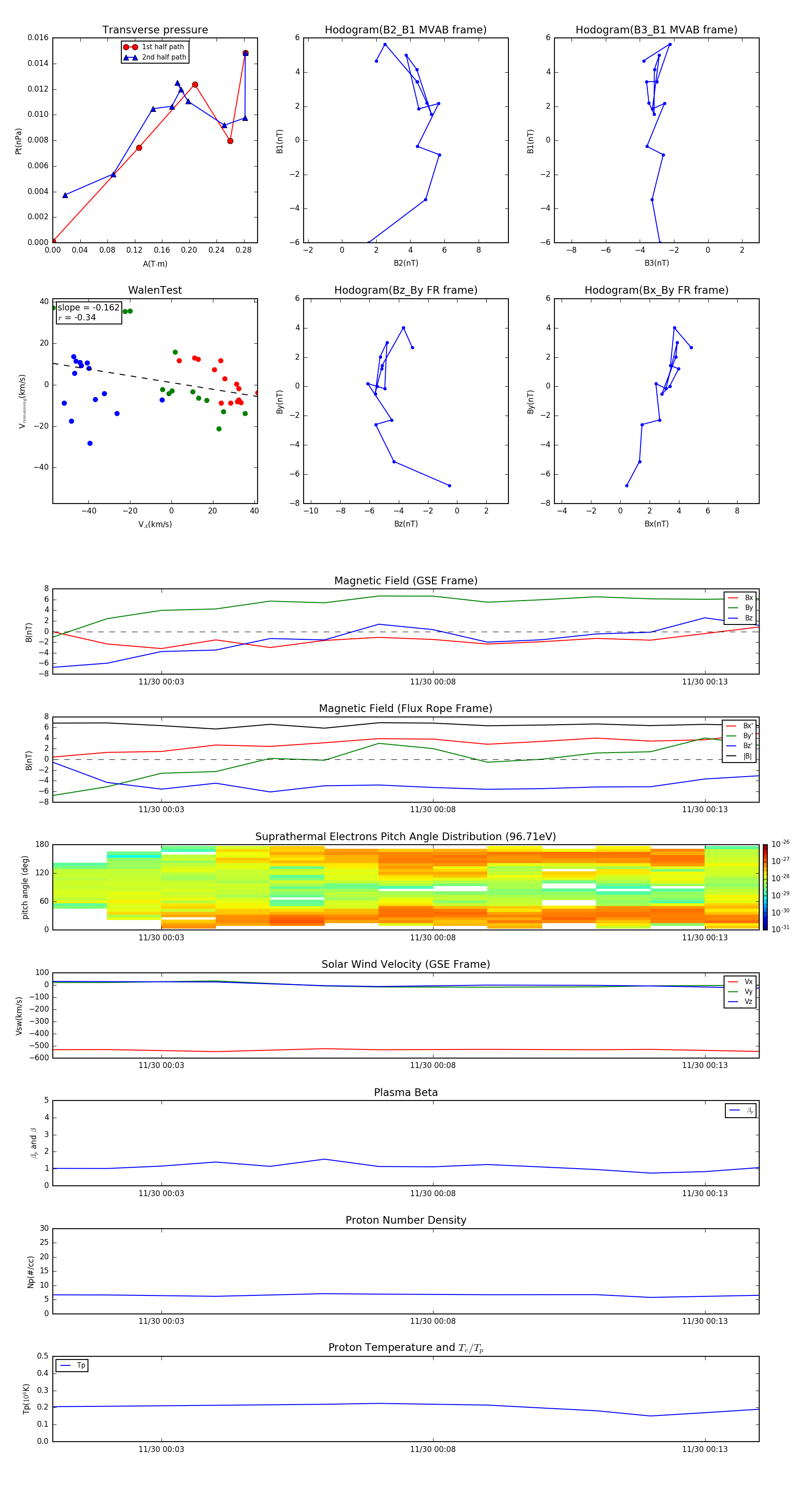Click the "B3(nT)" x-axis label
The width and height of the screenshot is (812, 1489).
coord(656,263)
